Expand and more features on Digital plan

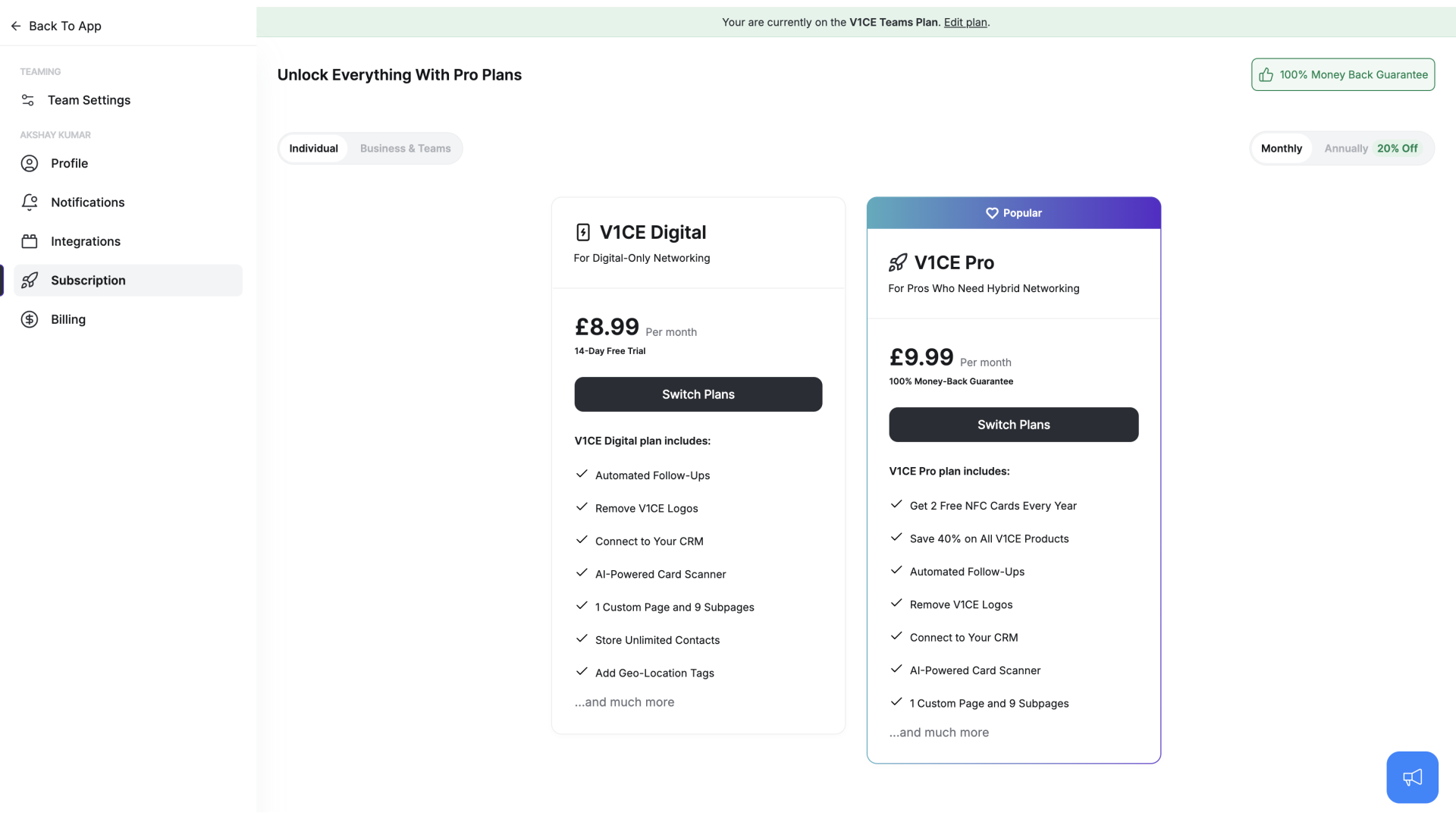(624, 701)
